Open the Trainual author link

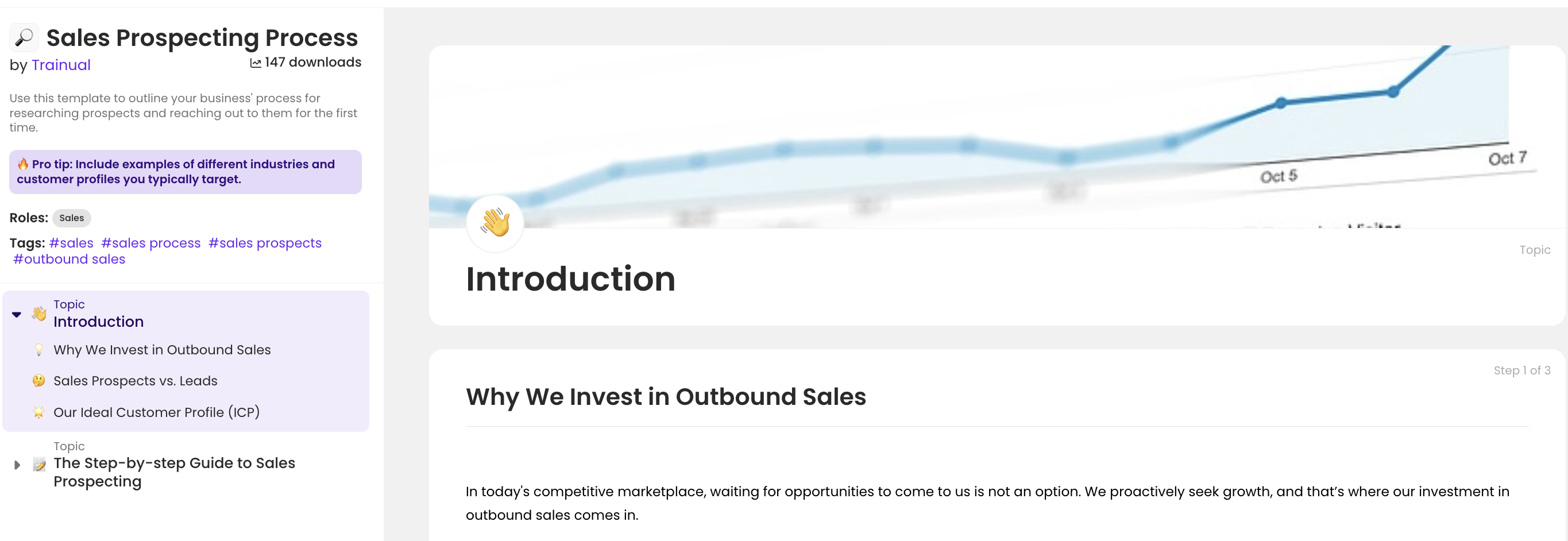pos(61,64)
